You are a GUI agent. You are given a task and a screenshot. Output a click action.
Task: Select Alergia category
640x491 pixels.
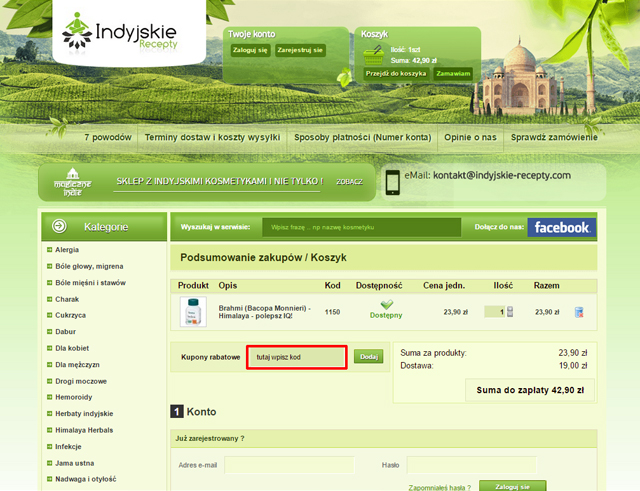[x=67, y=250]
